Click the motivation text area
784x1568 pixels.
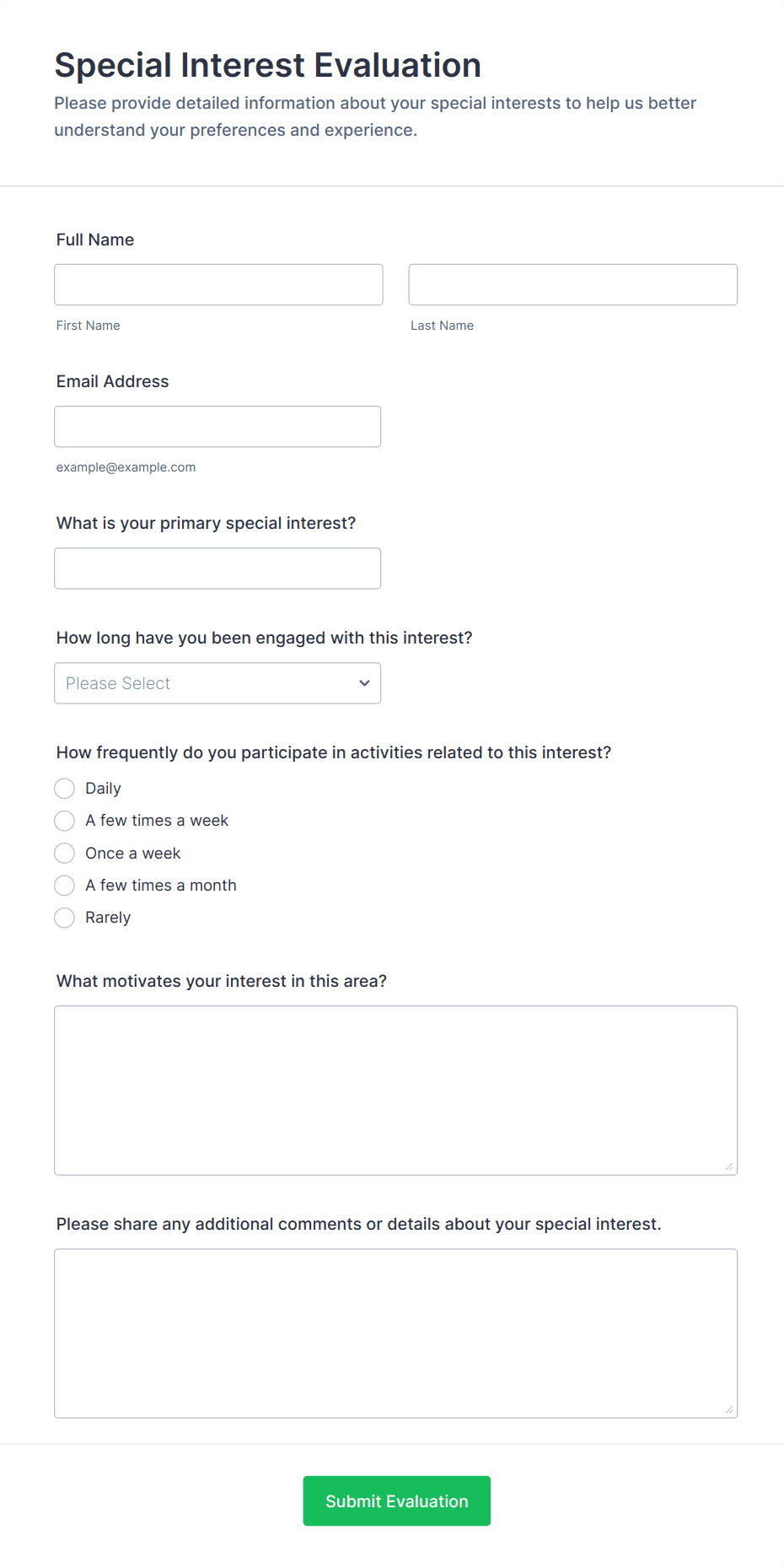point(395,1090)
